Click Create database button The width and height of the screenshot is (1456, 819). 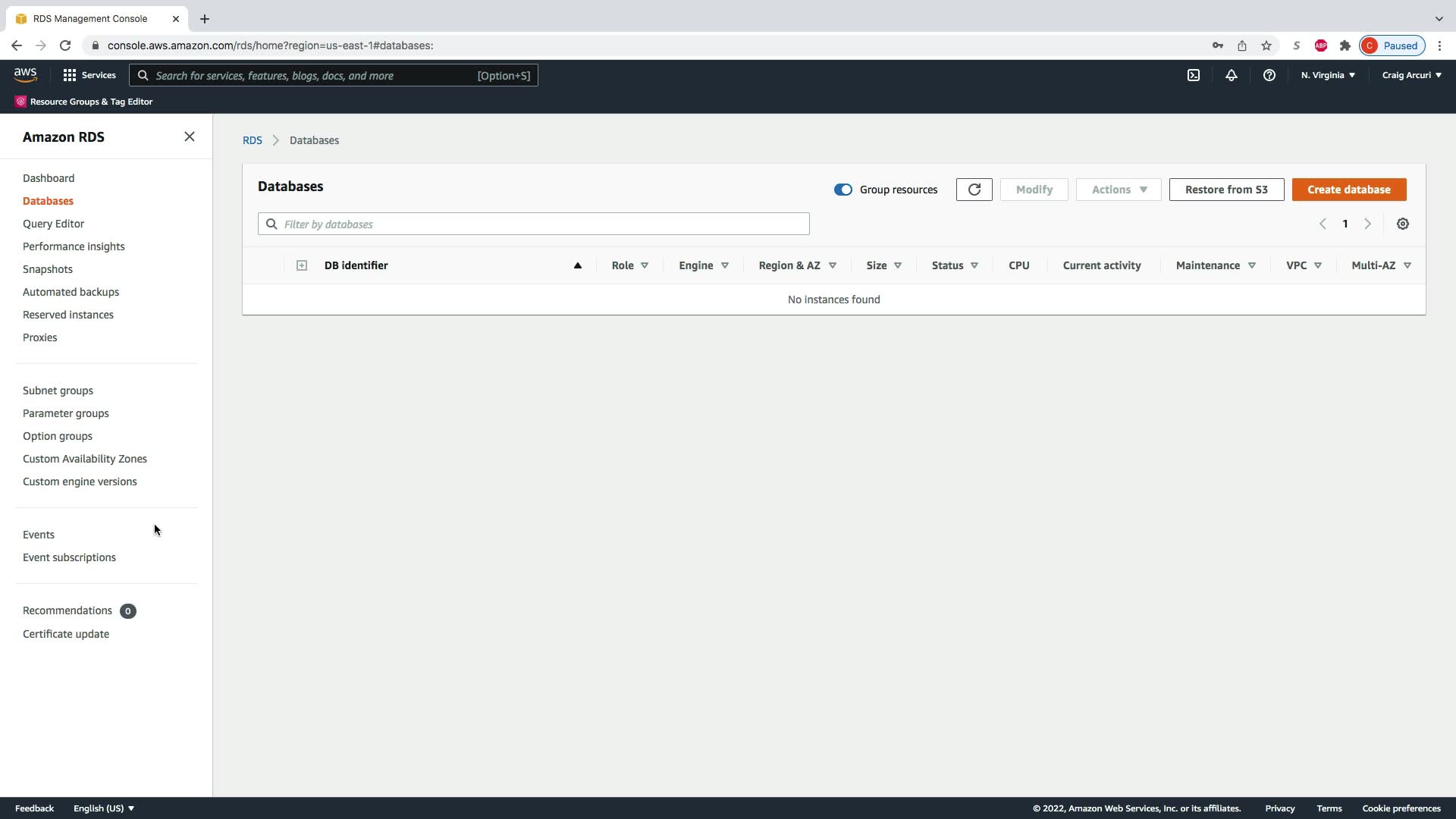coord(1348,190)
